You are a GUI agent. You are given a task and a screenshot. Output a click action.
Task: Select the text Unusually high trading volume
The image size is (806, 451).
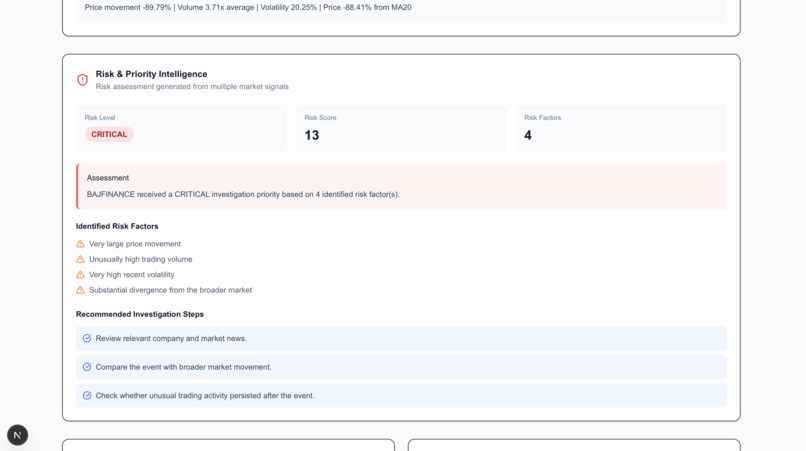point(141,259)
